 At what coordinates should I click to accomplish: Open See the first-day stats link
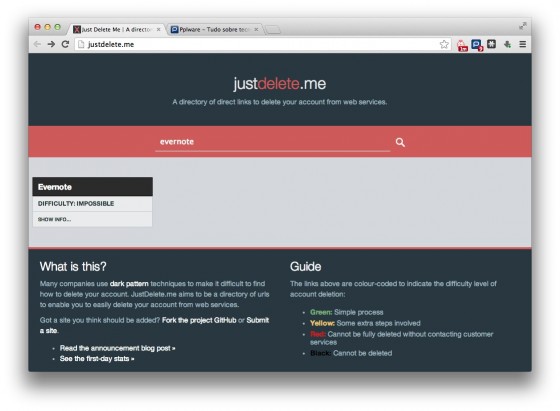point(97,359)
